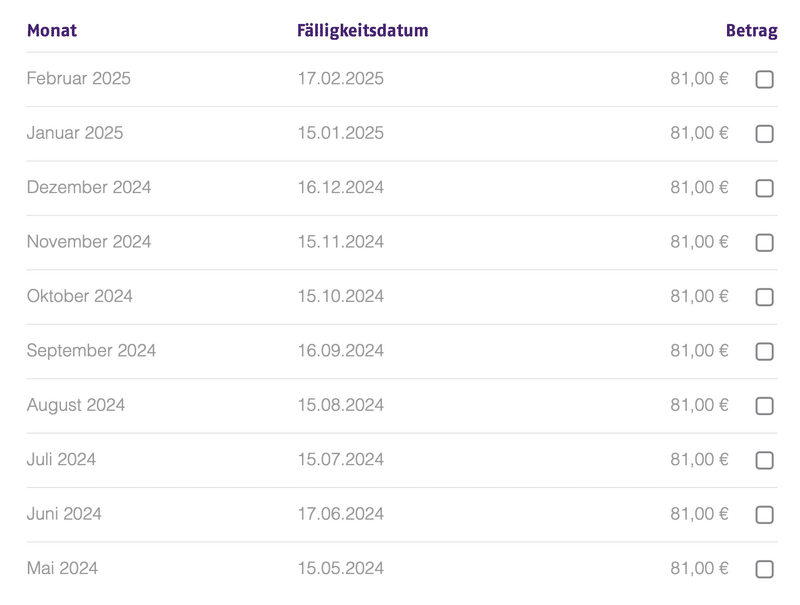Click the 16.09.2024 due date

coord(340,351)
